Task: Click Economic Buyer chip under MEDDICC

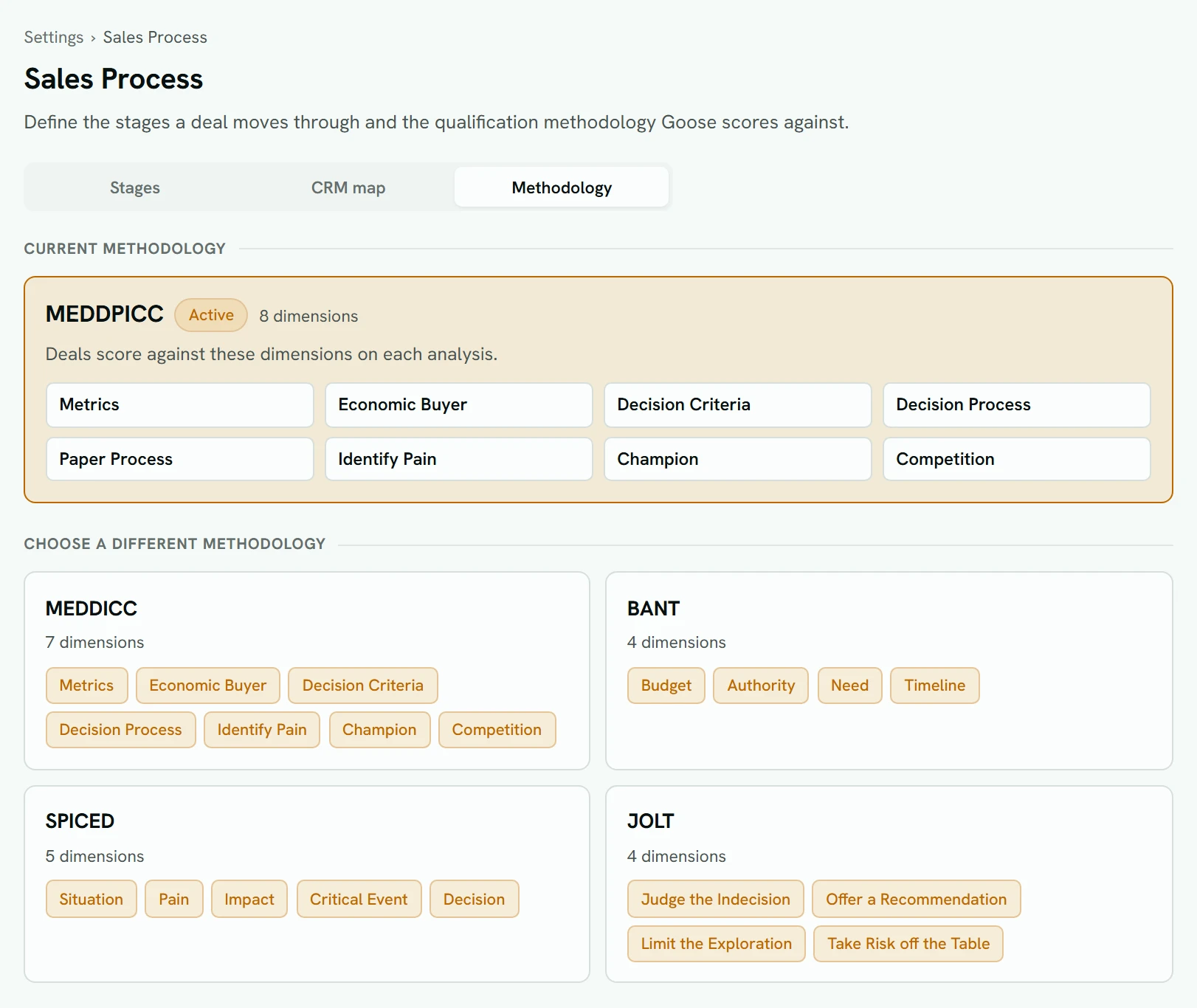Action: click(208, 686)
